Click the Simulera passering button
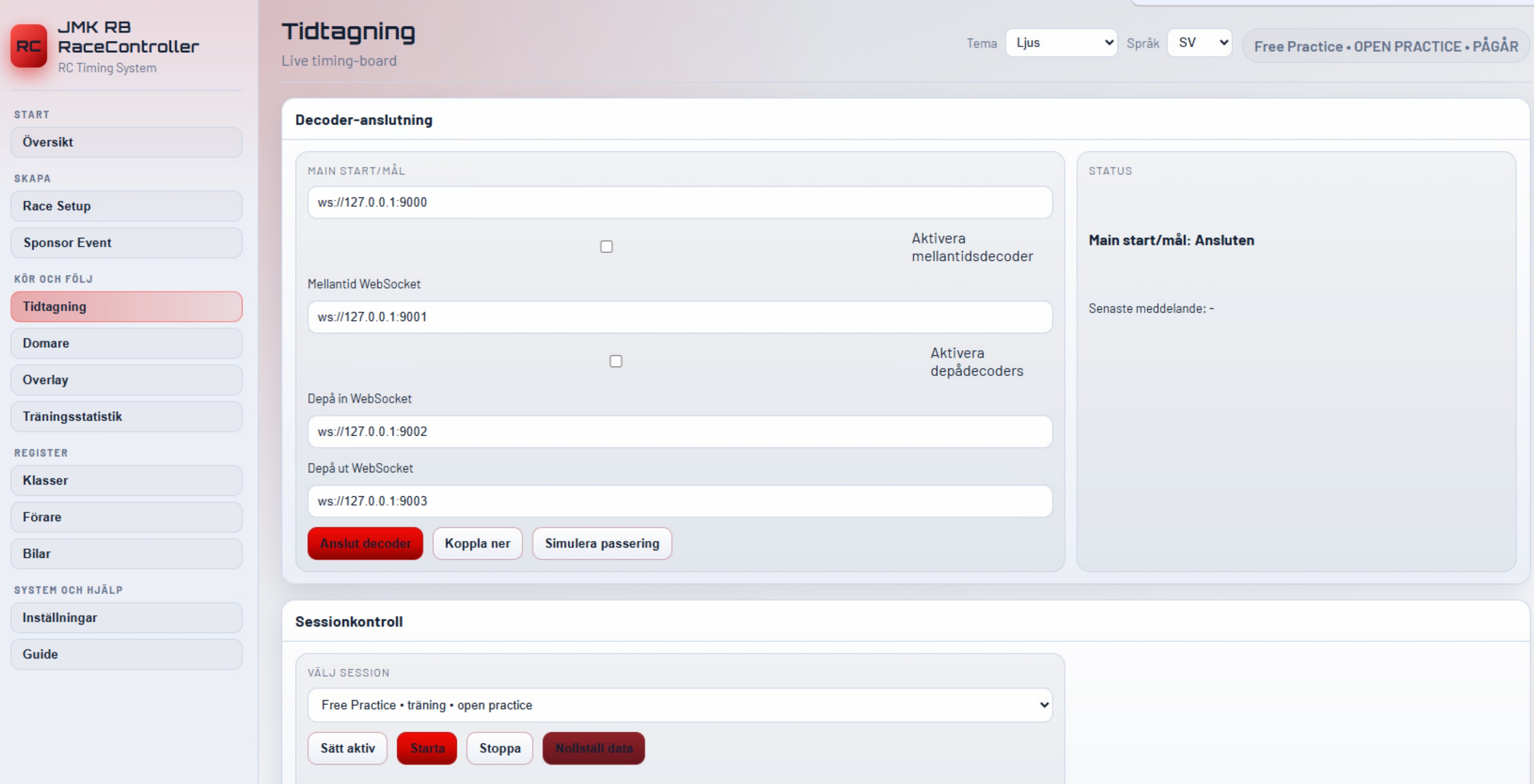Viewport: 1534px width, 784px height. (602, 543)
